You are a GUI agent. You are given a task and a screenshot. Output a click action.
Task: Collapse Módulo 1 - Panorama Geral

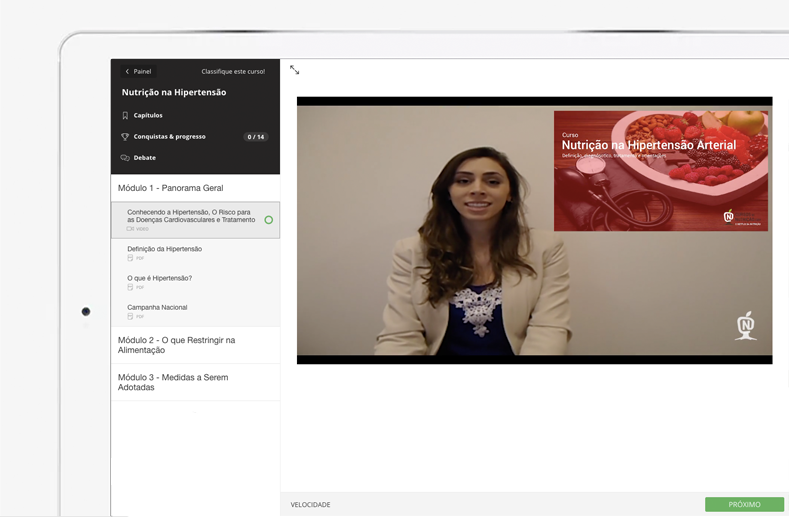coord(195,188)
